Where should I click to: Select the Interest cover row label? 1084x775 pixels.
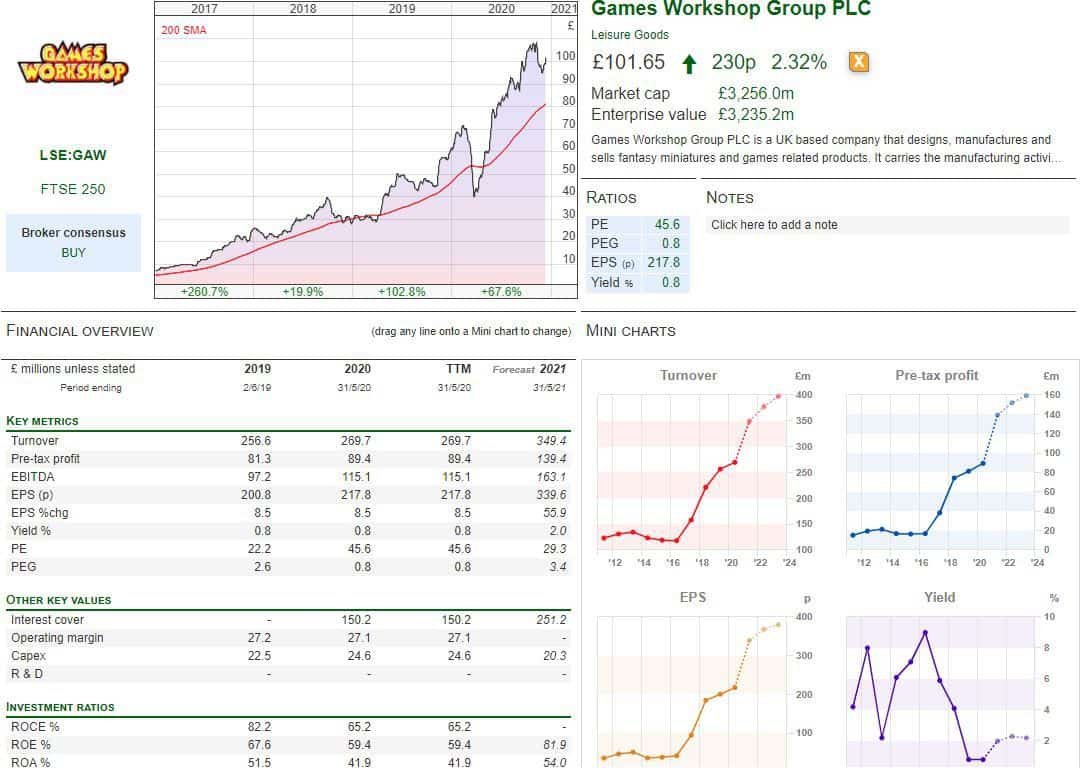click(x=47, y=619)
